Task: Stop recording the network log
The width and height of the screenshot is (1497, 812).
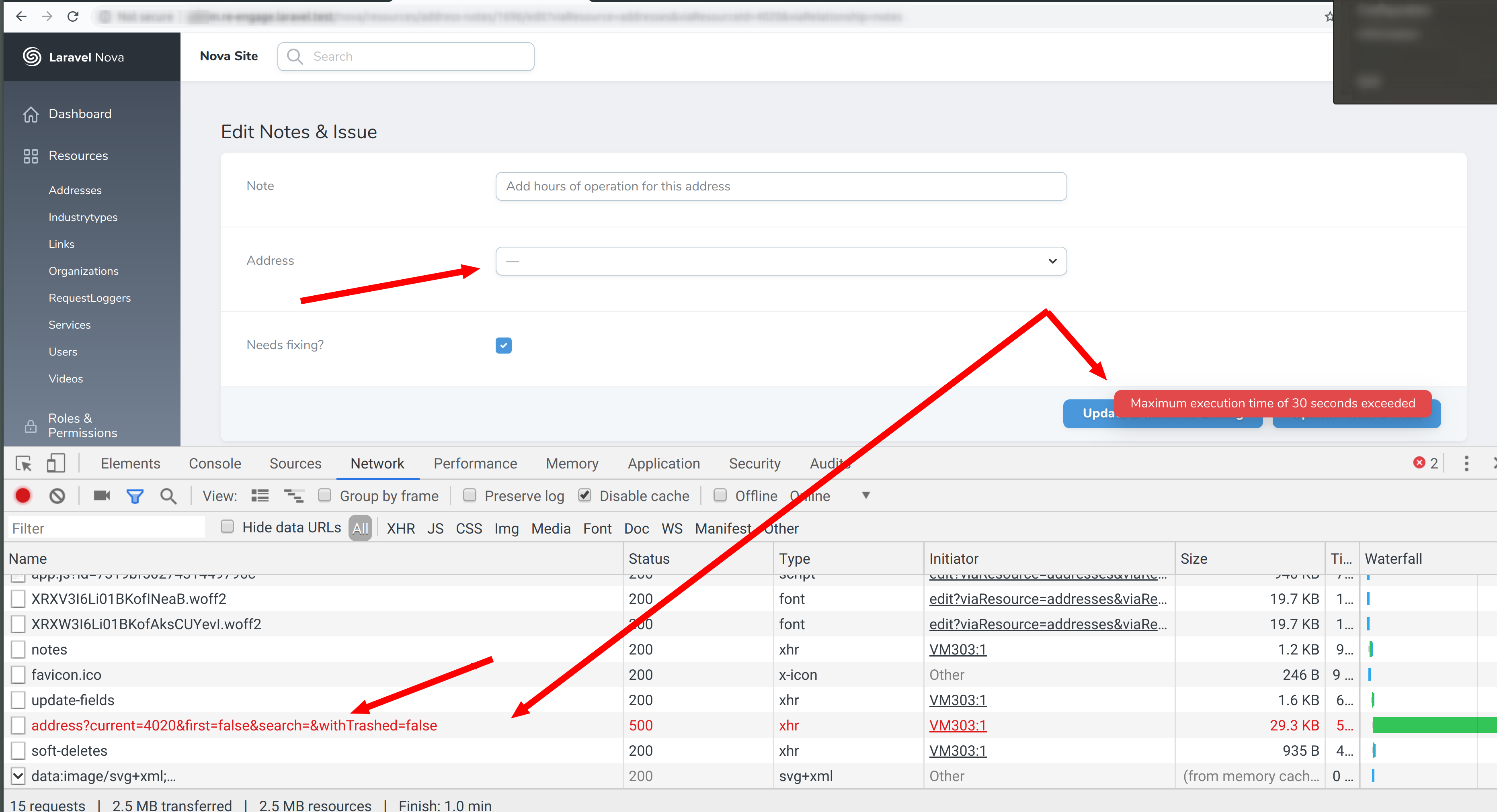Action: click(x=23, y=495)
